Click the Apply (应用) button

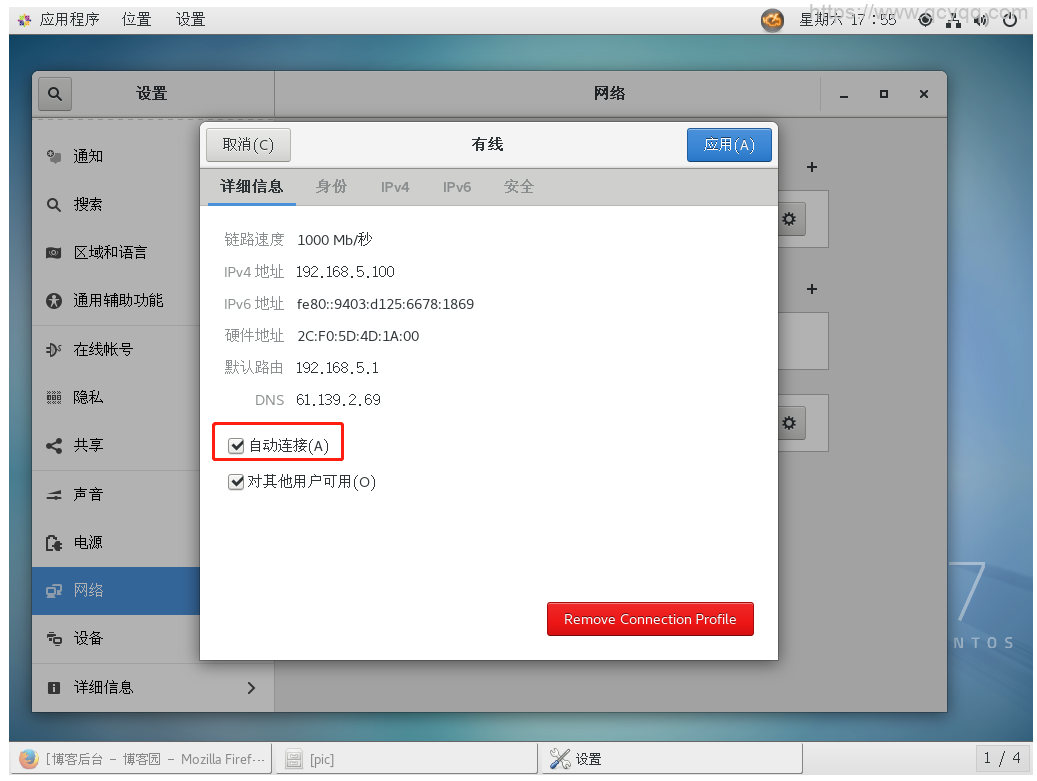click(729, 145)
